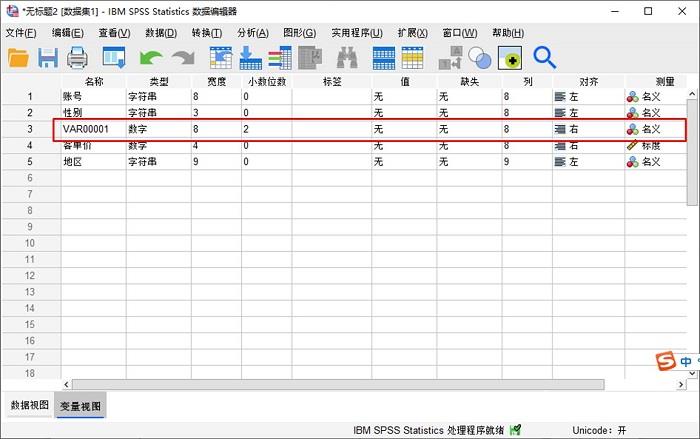Click the left-align icon in the 账号 row

[x=560, y=96]
